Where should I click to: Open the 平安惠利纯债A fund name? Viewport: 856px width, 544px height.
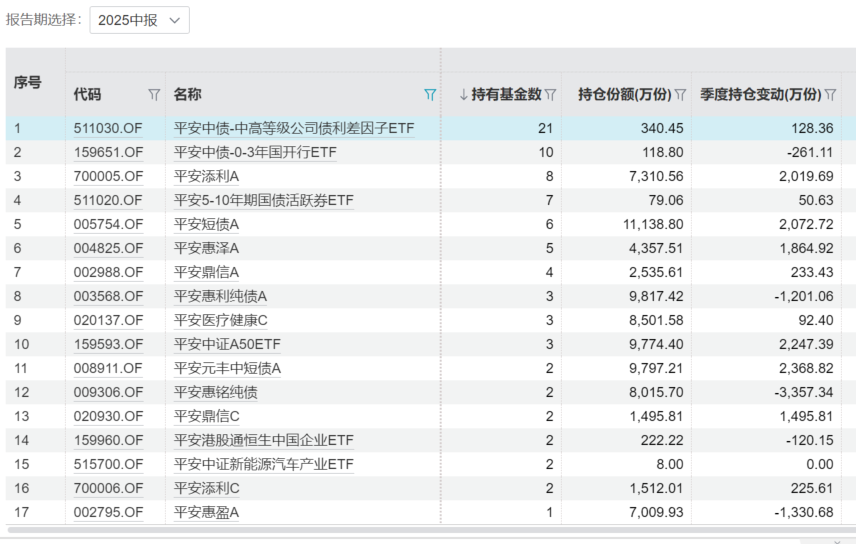click(x=220, y=297)
